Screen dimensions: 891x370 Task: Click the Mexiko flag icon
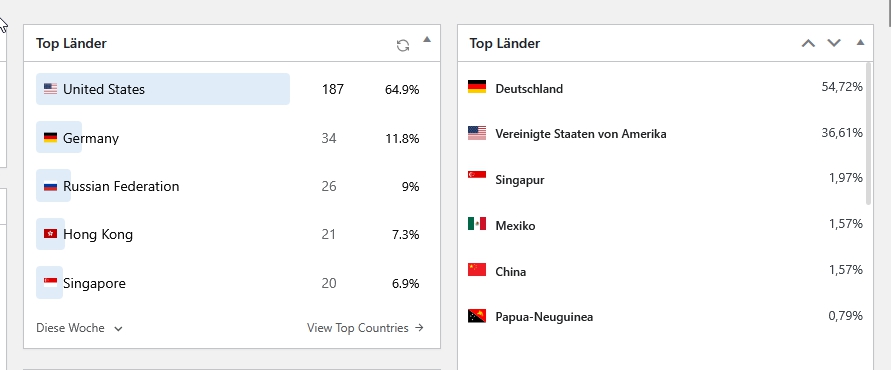tap(477, 223)
